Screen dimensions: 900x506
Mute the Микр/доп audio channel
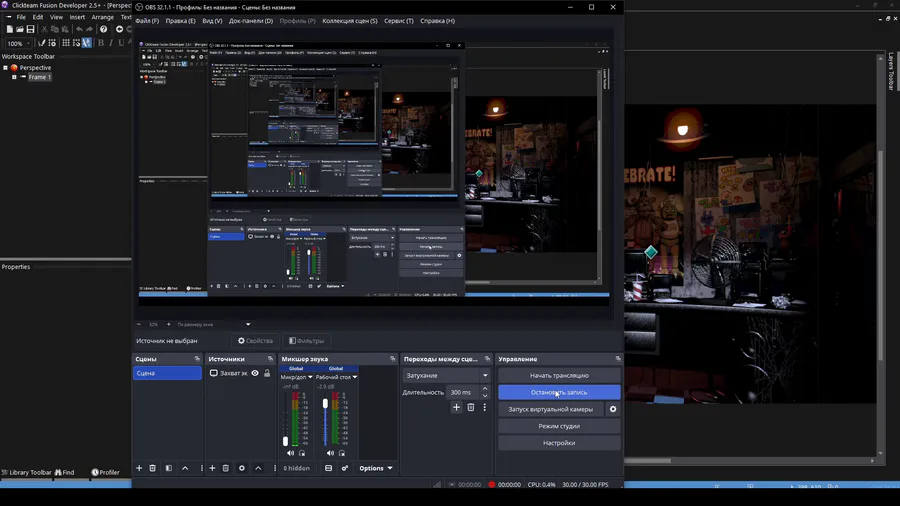[290, 453]
